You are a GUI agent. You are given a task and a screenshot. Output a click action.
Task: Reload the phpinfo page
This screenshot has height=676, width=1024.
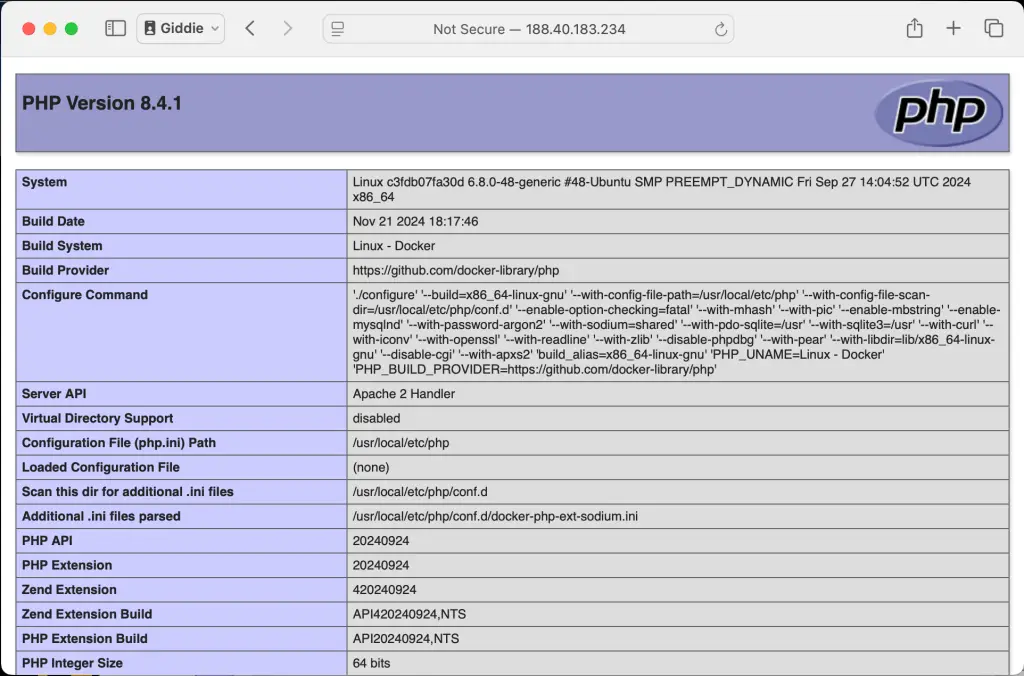point(720,29)
